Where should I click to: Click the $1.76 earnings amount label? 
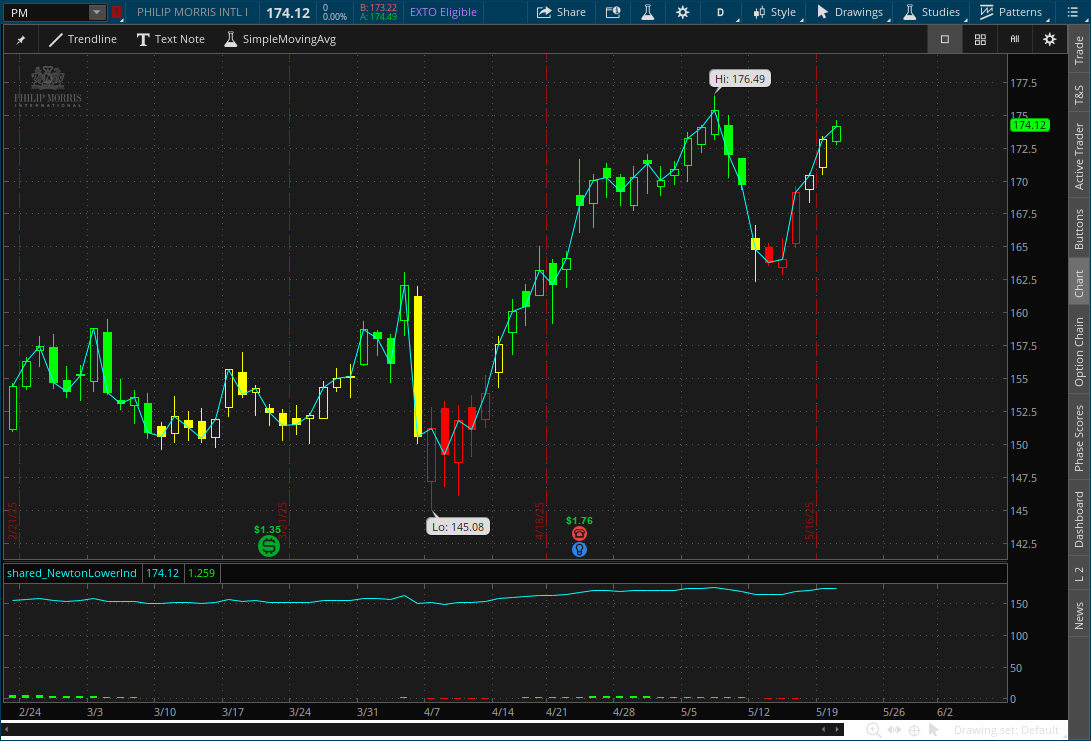click(x=580, y=520)
